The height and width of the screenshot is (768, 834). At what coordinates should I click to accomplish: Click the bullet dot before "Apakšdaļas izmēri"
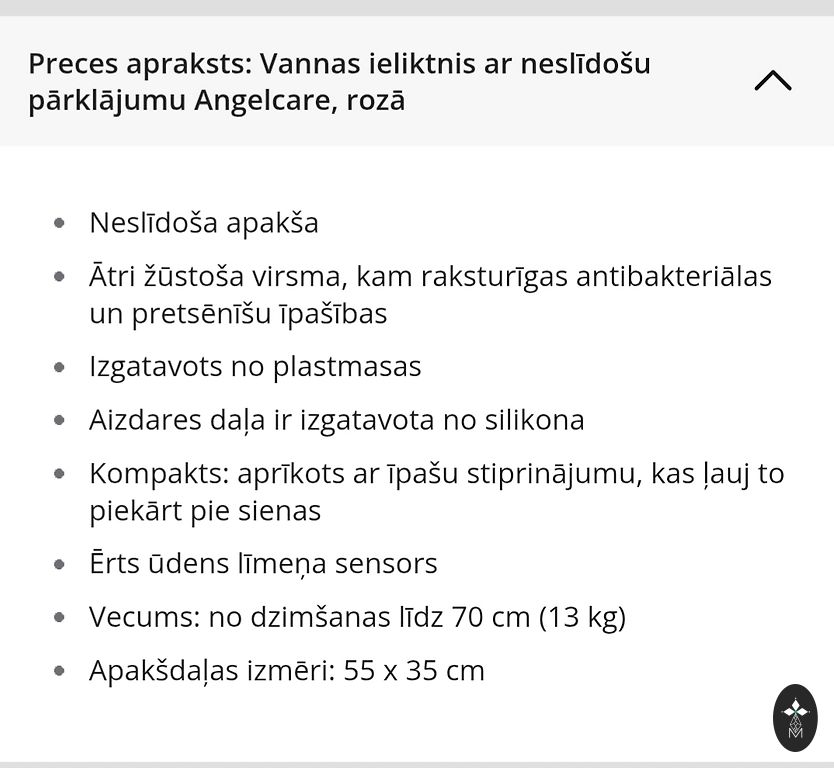click(x=60, y=671)
